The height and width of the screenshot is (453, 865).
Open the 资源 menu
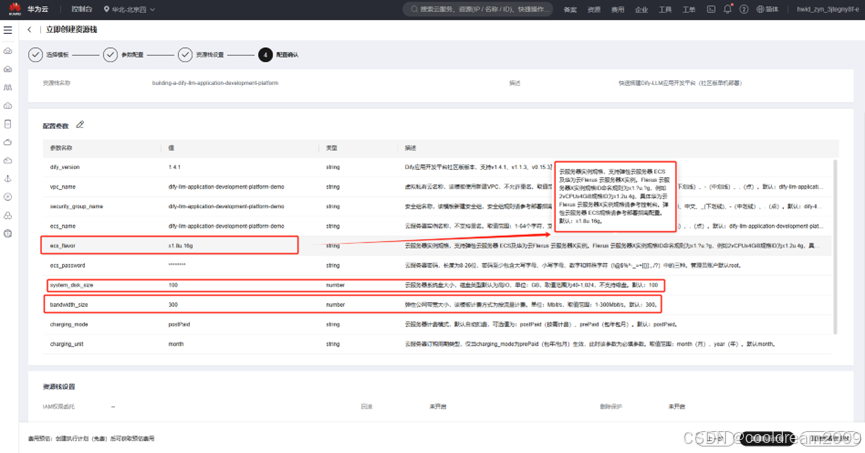point(594,9)
